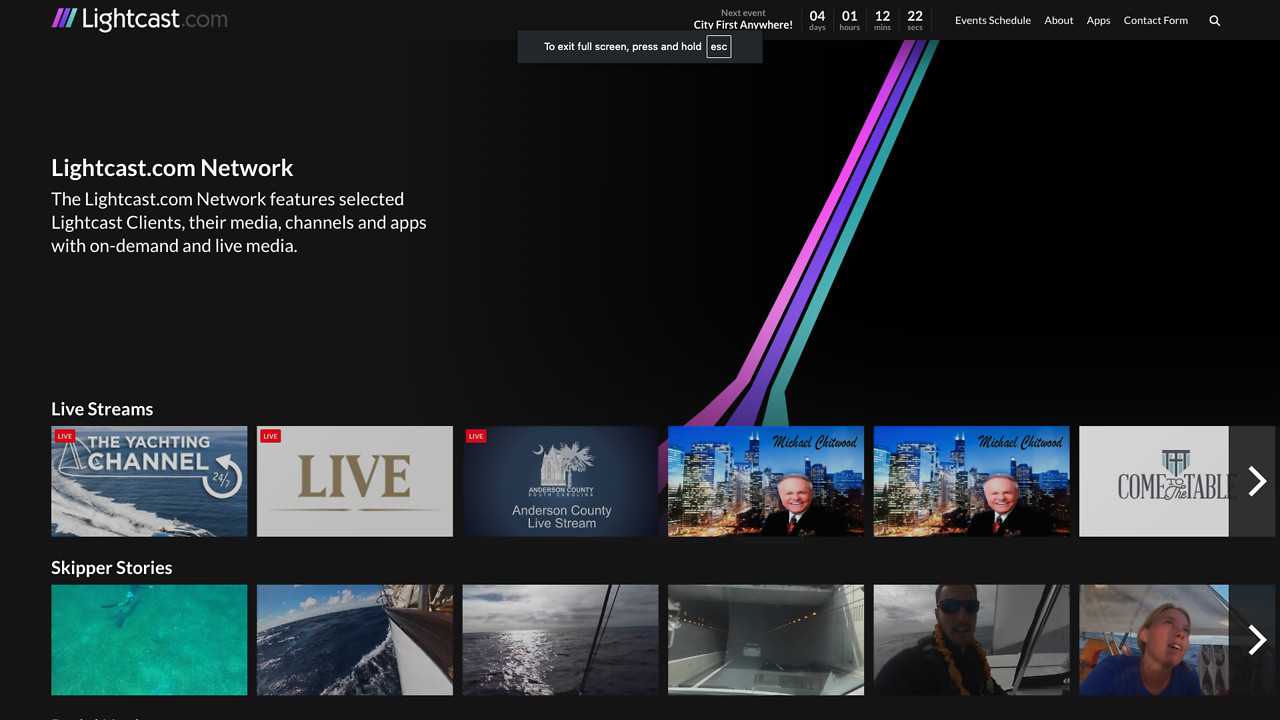Play the sailboat hull on waves video

pyautogui.click(x=355, y=640)
